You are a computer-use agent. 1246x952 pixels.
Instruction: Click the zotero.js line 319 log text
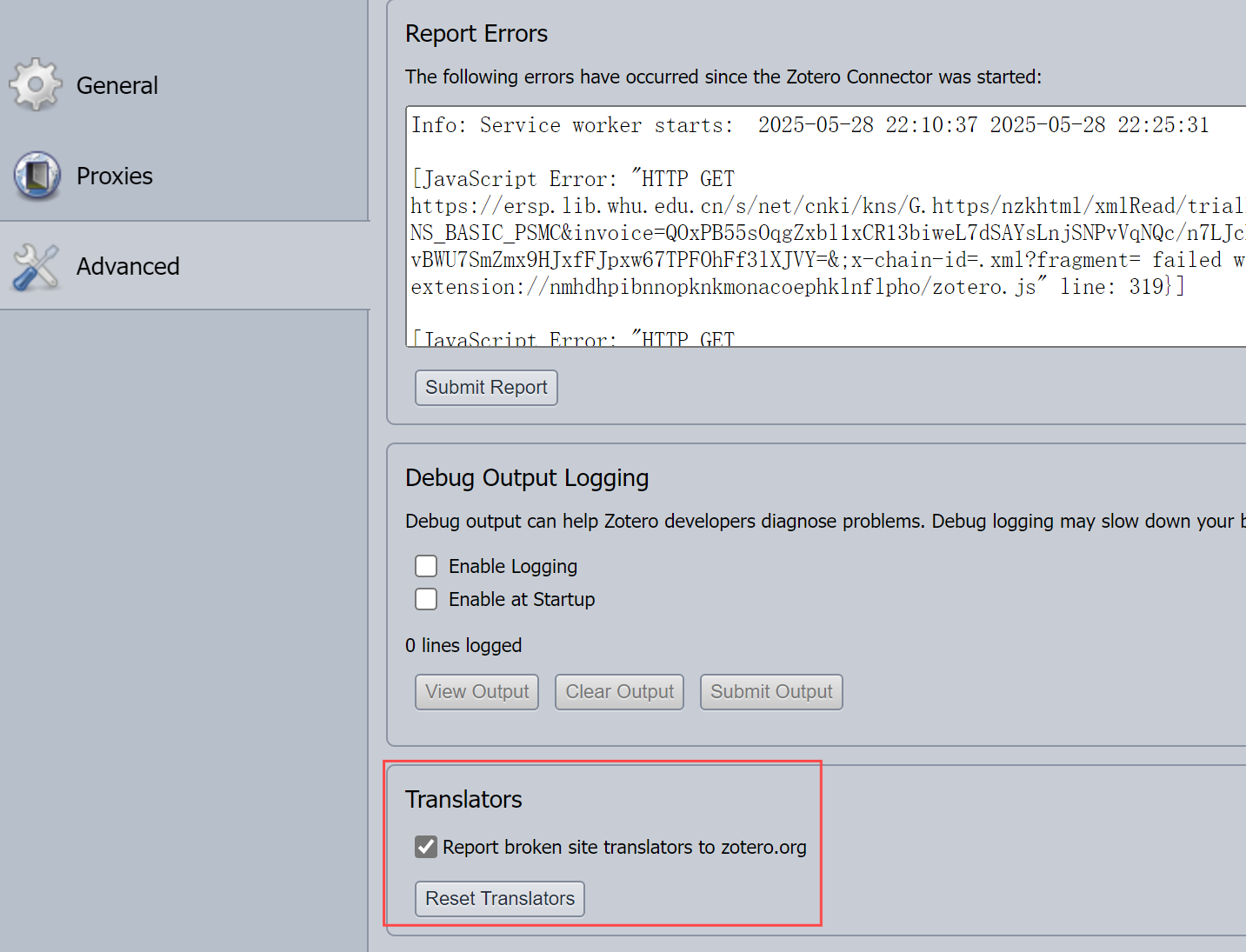(797, 287)
